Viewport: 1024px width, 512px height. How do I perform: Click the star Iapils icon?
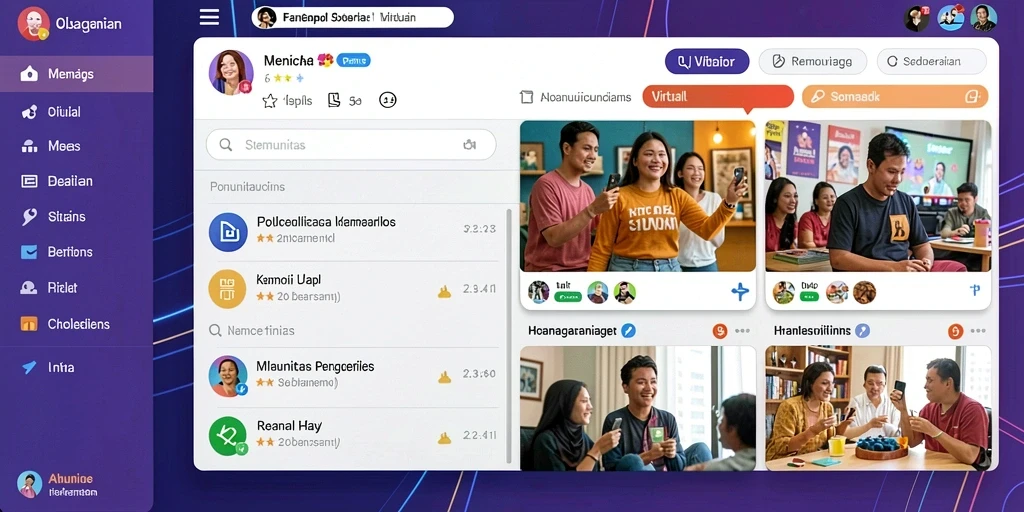[270, 101]
